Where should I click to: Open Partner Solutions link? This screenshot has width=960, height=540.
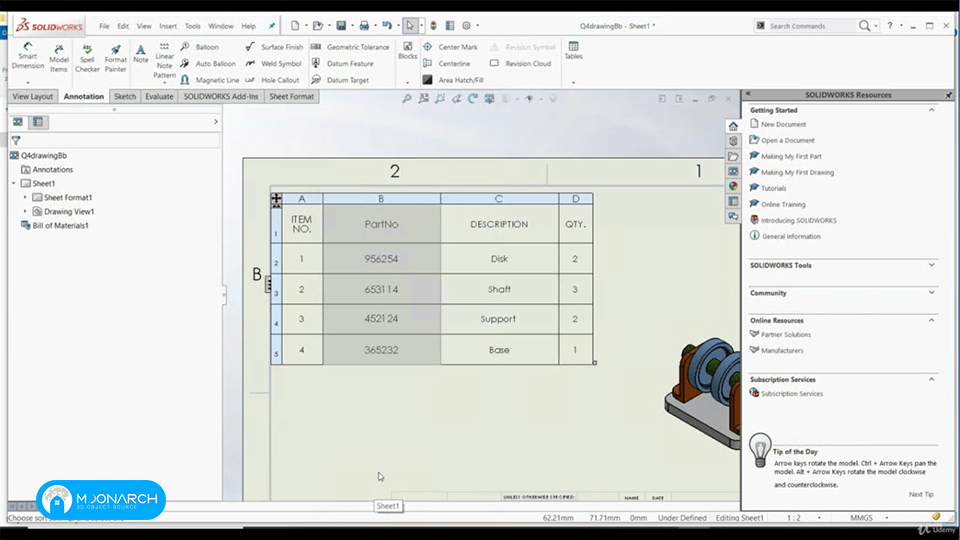pos(780,335)
